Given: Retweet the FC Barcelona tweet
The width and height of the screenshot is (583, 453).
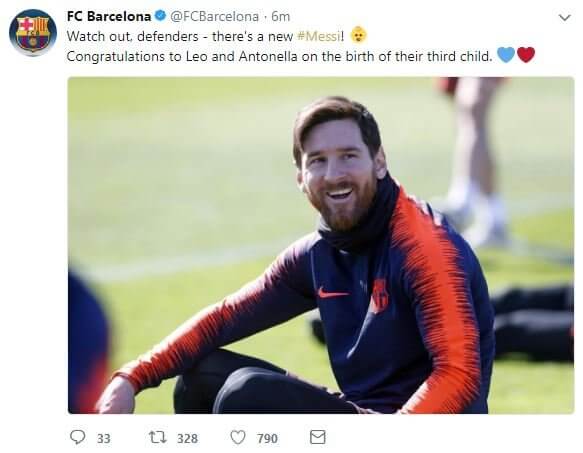Looking at the screenshot, I should (158, 437).
